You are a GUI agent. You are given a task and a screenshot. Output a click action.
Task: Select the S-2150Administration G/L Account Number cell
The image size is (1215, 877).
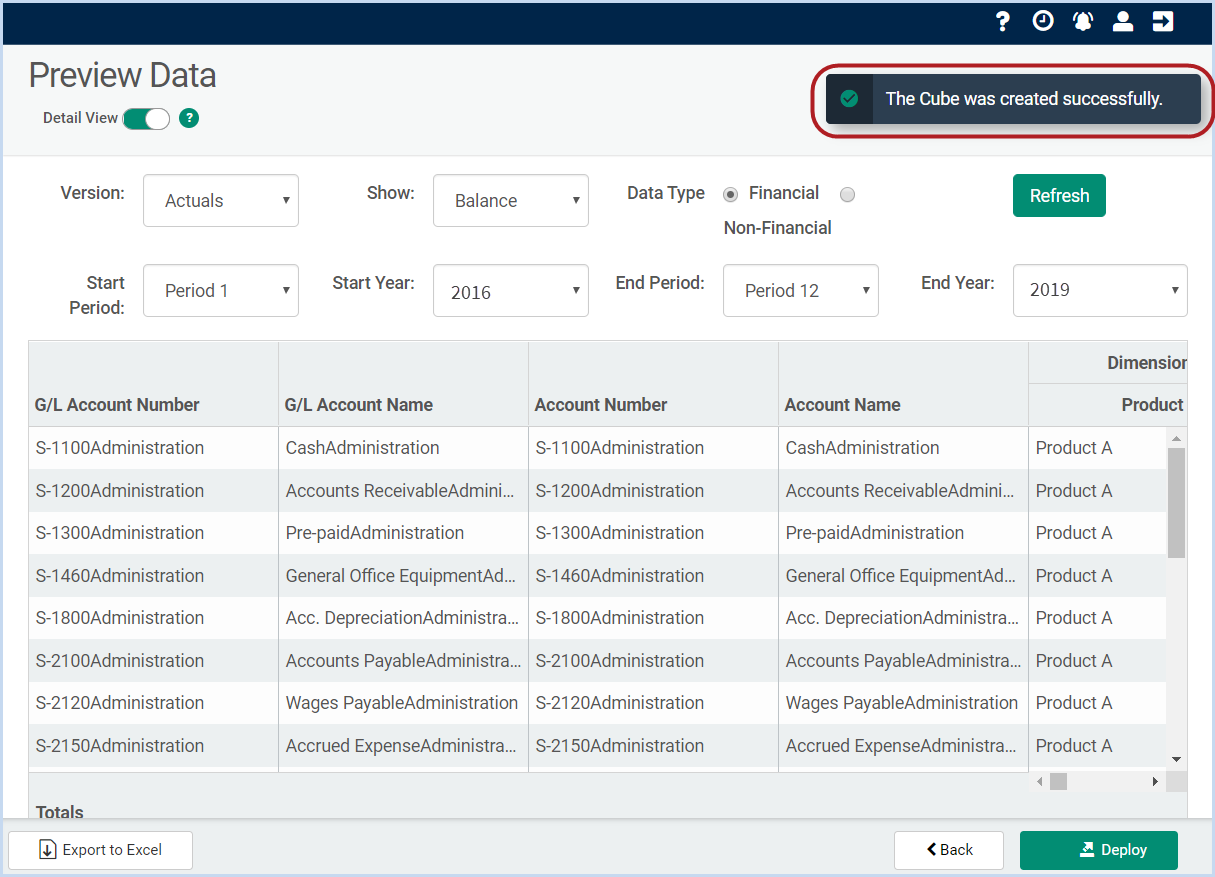(153, 746)
